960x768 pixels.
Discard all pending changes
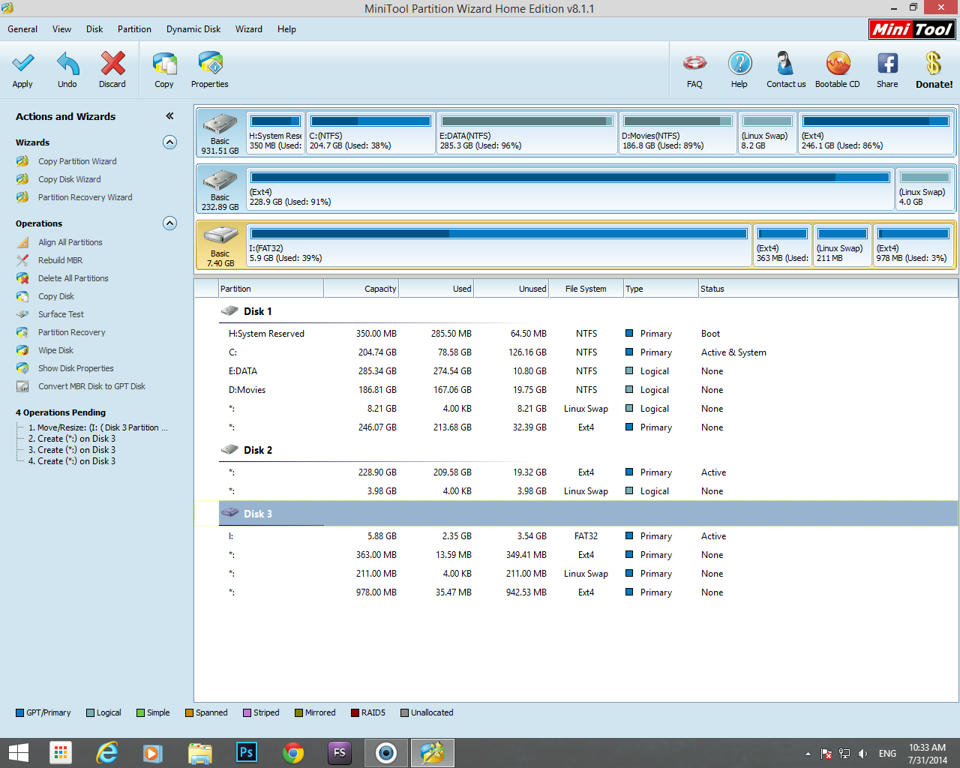(x=112, y=65)
